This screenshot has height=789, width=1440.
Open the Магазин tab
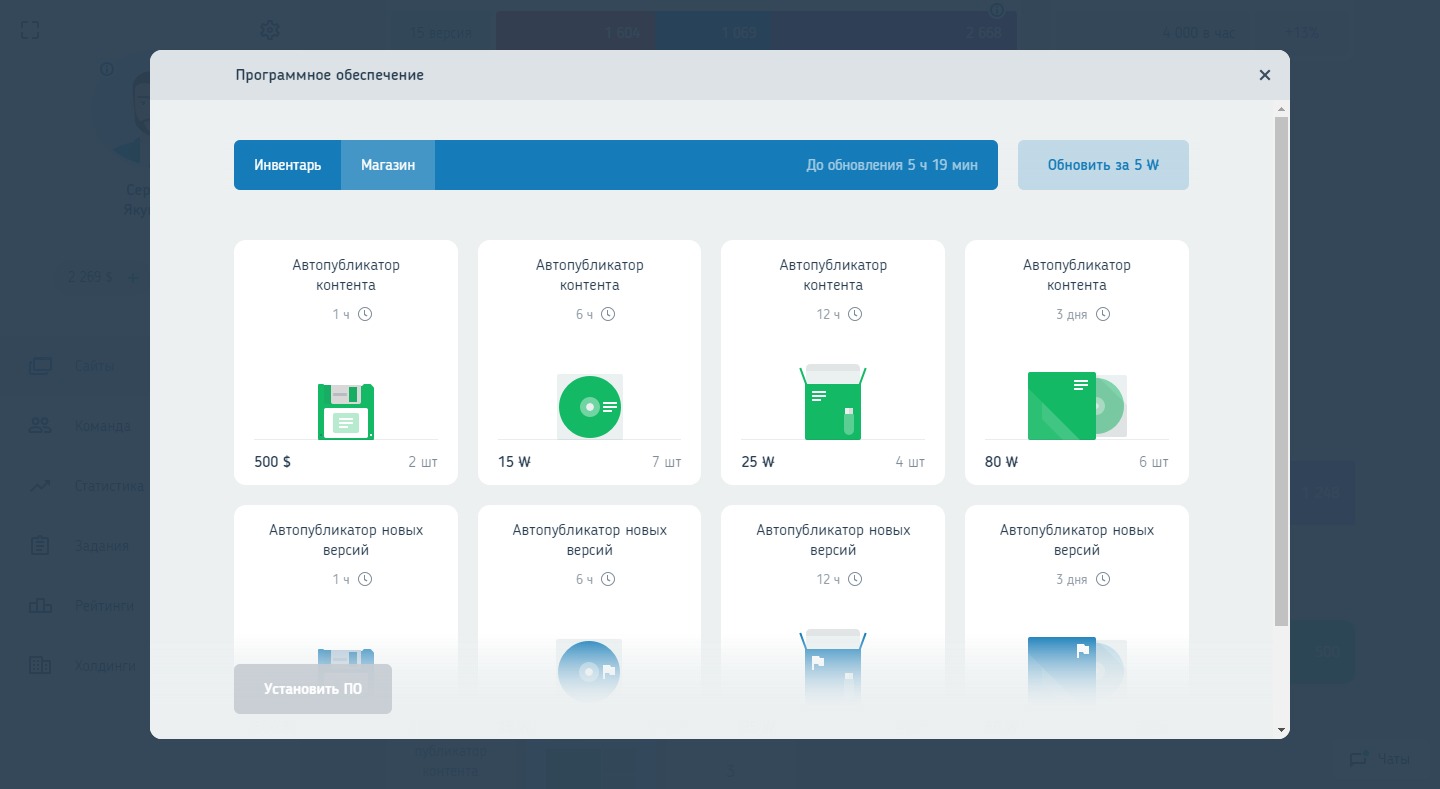(x=388, y=165)
